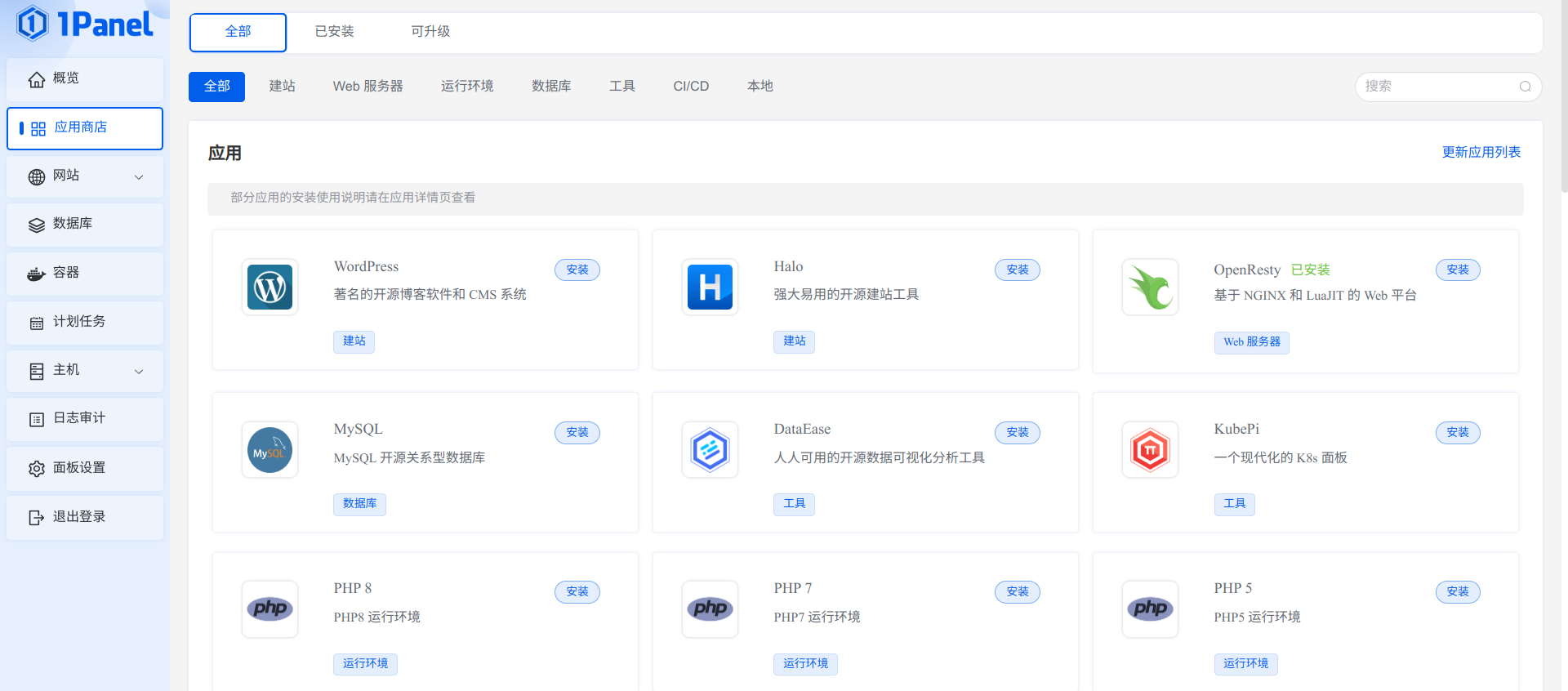
Task: Click the 已安装 label on OpenResty
Action: (x=1311, y=270)
